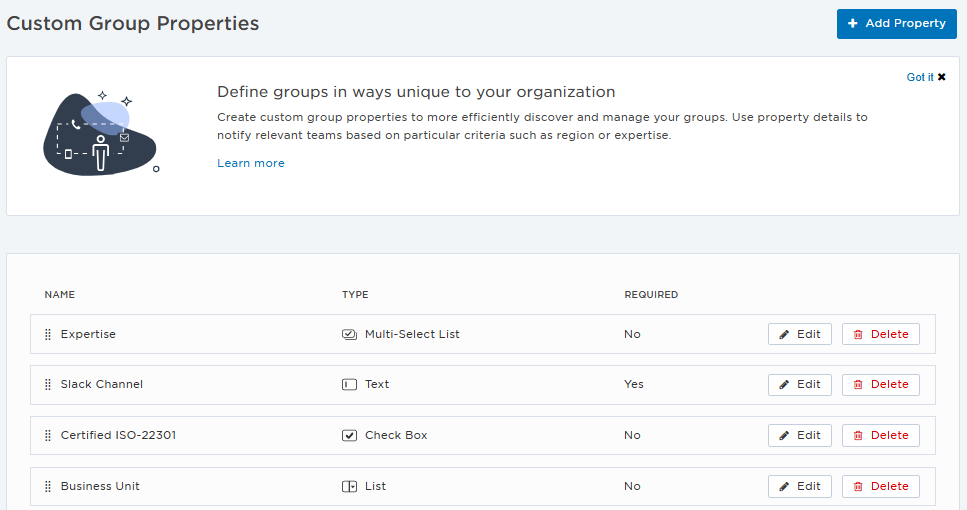Click the Add Property button
Screen dimensions: 967x510
[x=896, y=24]
